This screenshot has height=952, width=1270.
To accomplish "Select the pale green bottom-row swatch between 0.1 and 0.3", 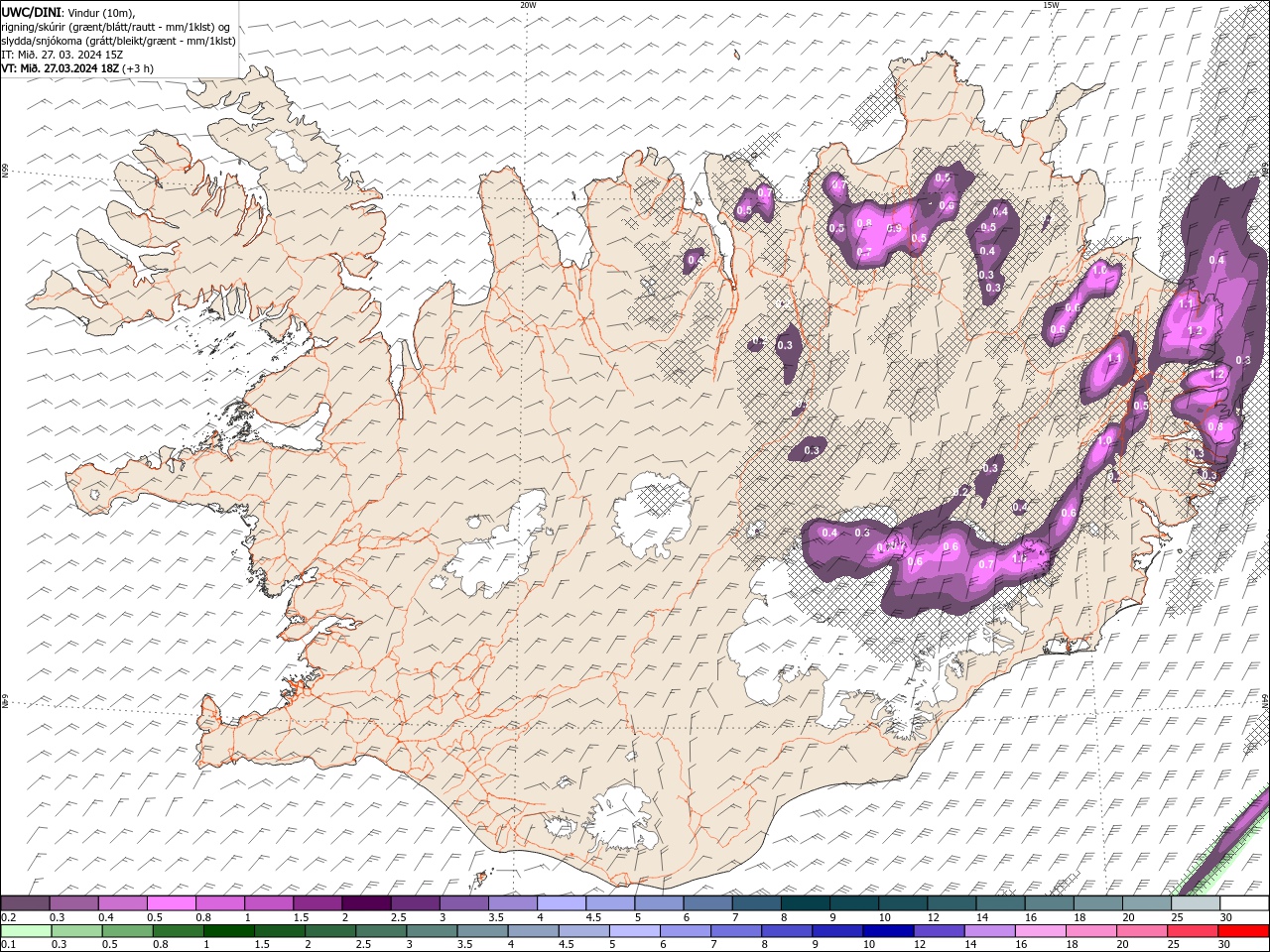I will click(25, 931).
